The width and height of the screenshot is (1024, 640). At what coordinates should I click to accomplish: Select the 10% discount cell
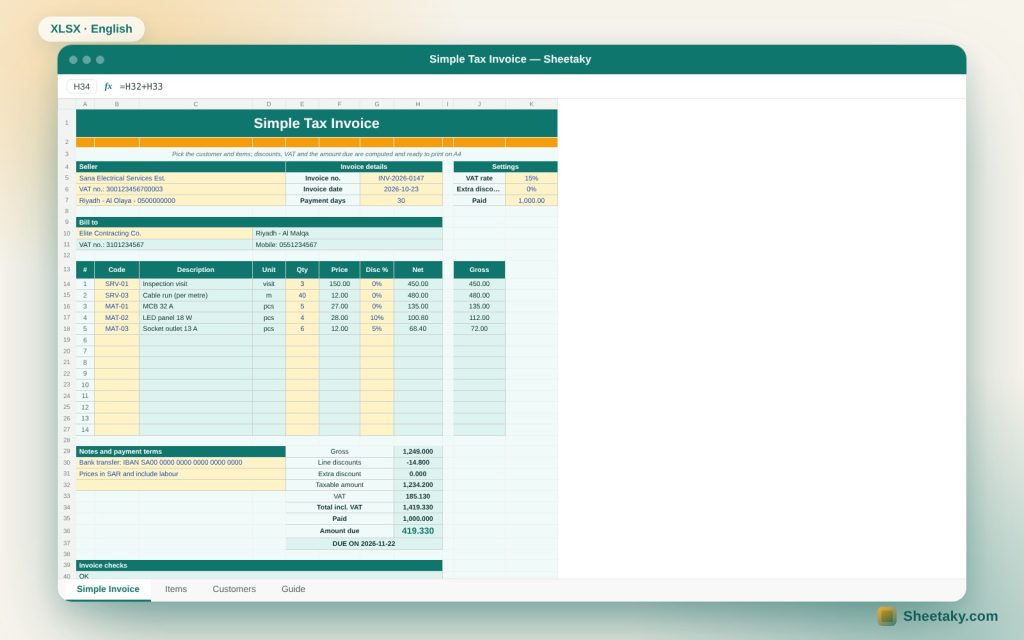coord(377,317)
